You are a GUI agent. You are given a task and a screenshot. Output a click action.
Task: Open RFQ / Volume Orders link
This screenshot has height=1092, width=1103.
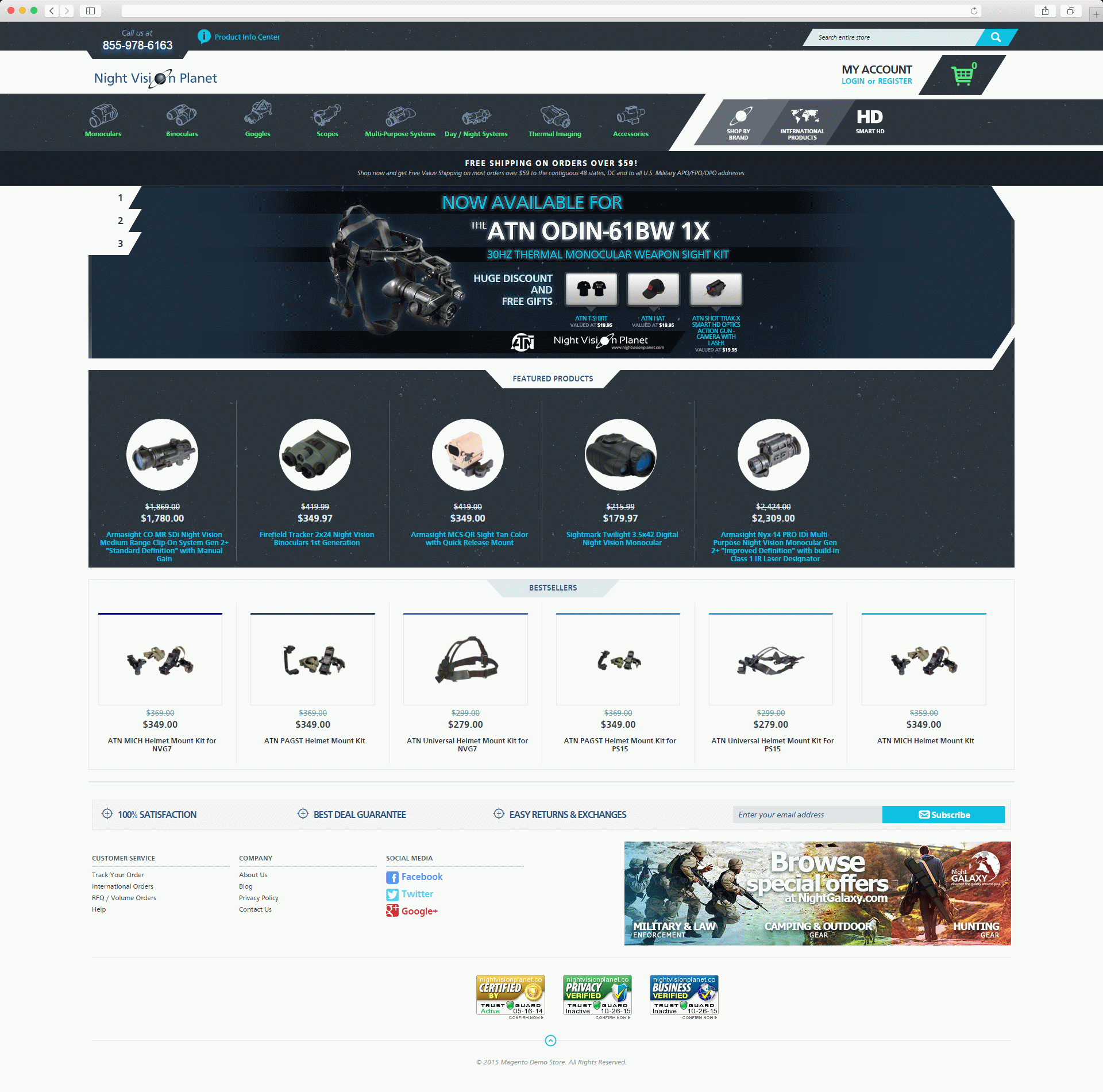(x=124, y=898)
